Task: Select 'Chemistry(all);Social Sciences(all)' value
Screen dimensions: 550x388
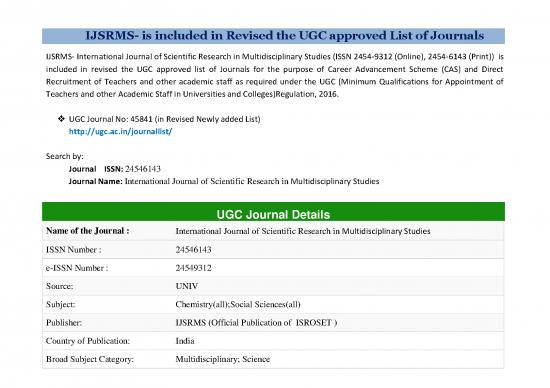Action: click(x=238, y=305)
